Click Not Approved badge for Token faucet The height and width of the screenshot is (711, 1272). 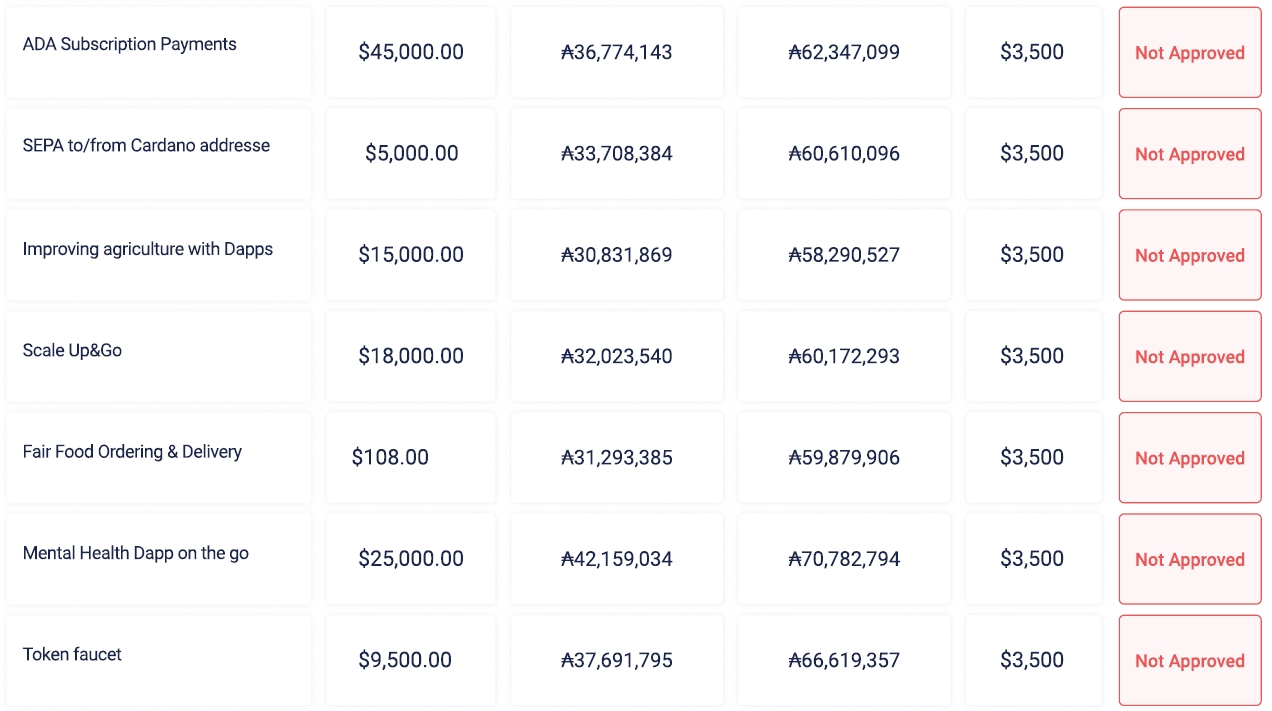[1189, 661]
